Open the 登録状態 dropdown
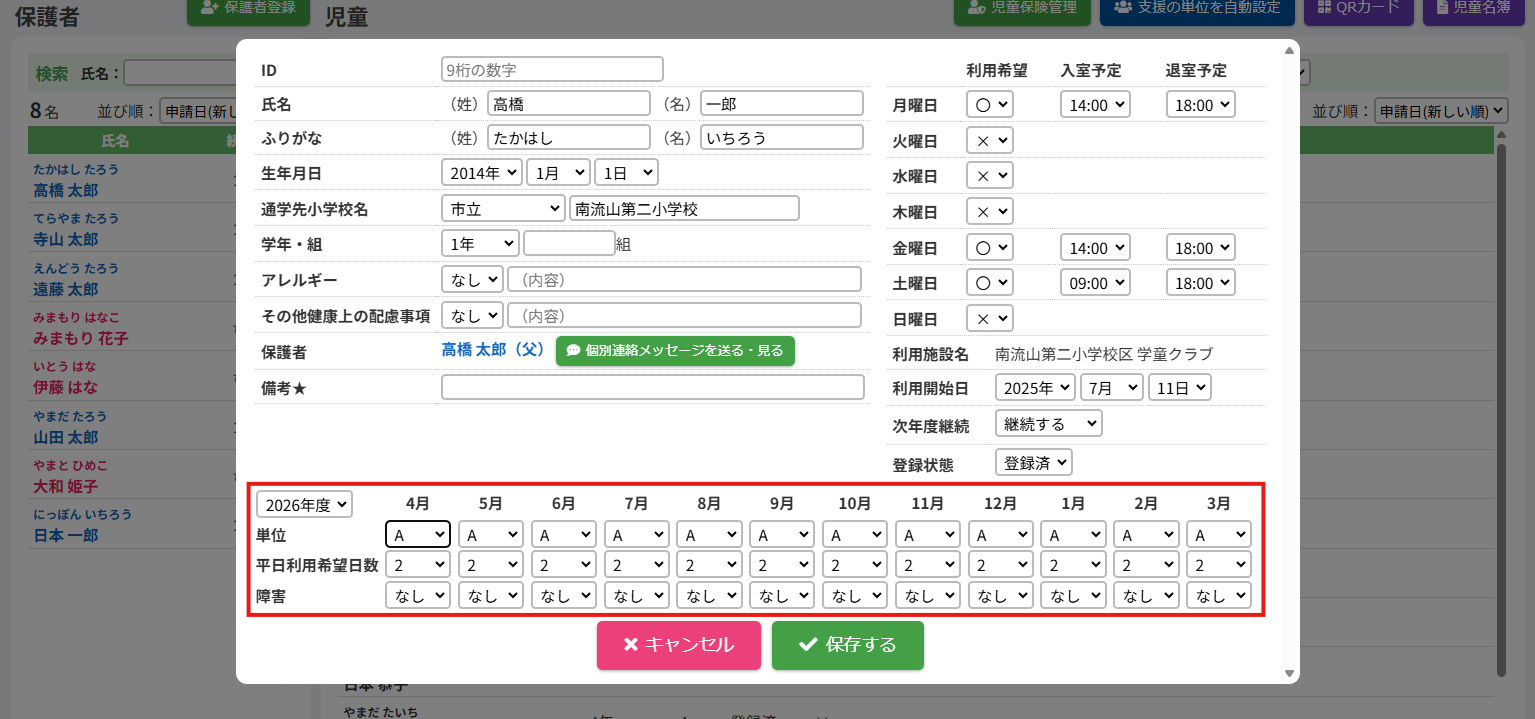The height and width of the screenshot is (719, 1535). tap(1034, 462)
